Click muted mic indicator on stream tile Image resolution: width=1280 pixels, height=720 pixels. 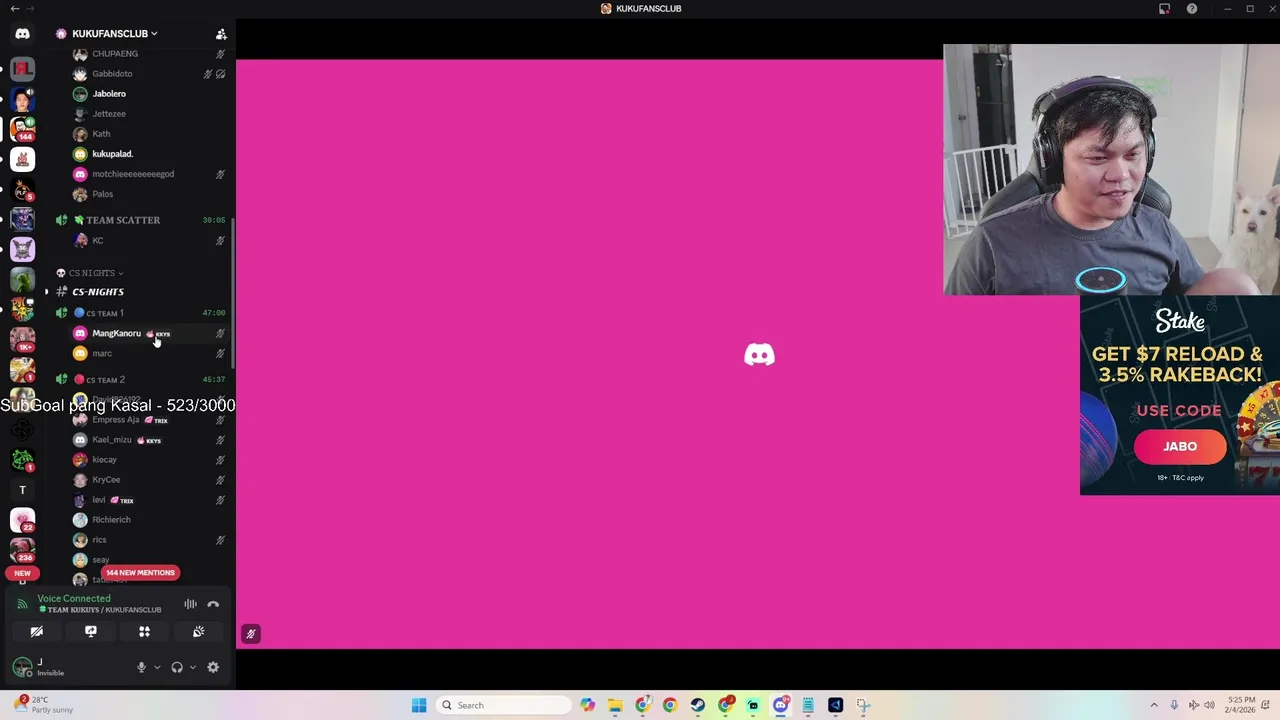(x=251, y=634)
